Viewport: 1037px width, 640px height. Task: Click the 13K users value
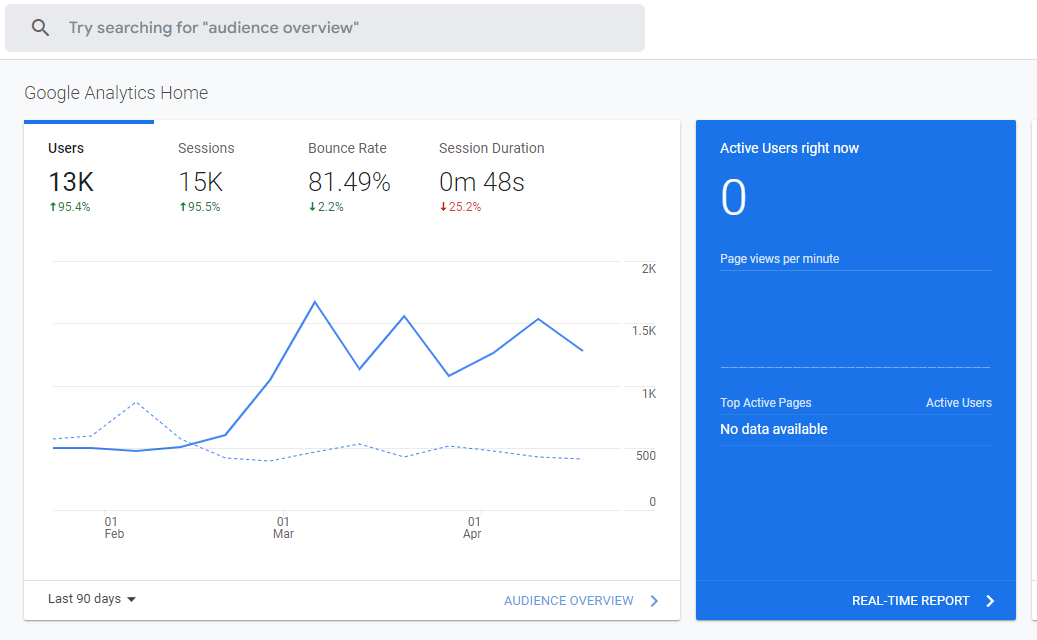[71, 182]
